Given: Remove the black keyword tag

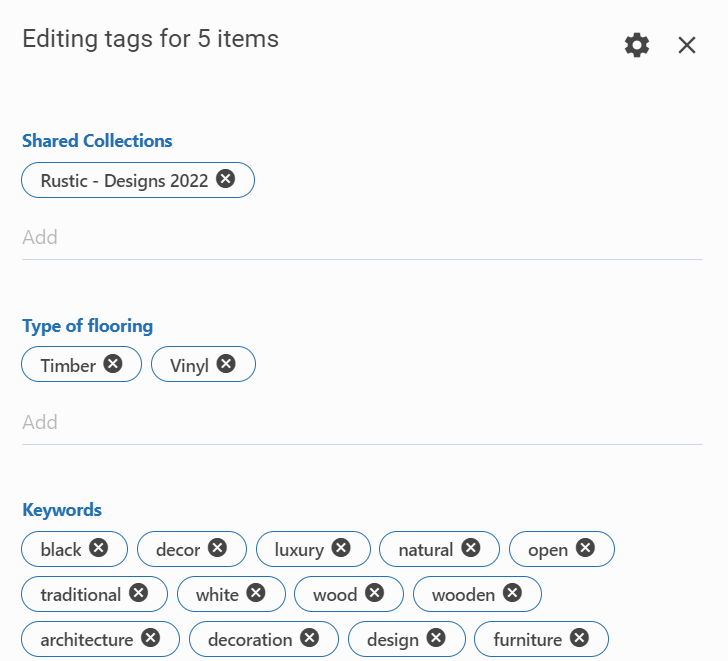Looking at the screenshot, I should point(98,548).
